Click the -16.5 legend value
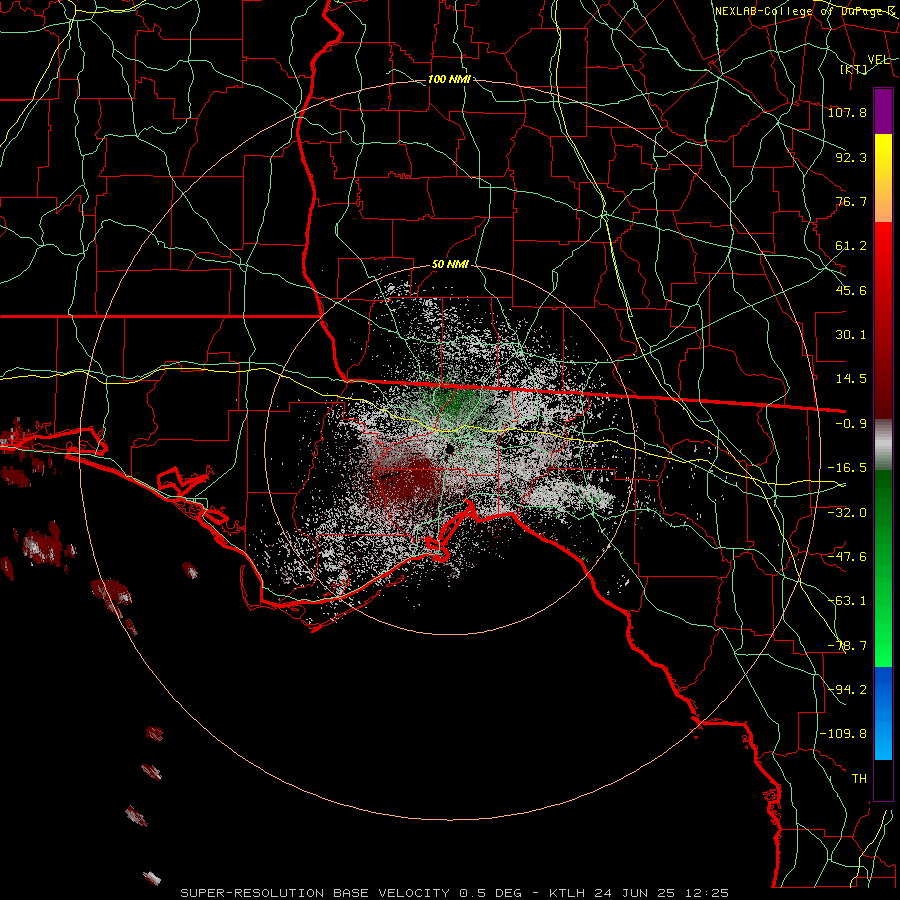The image size is (900, 900). pos(847,468)
